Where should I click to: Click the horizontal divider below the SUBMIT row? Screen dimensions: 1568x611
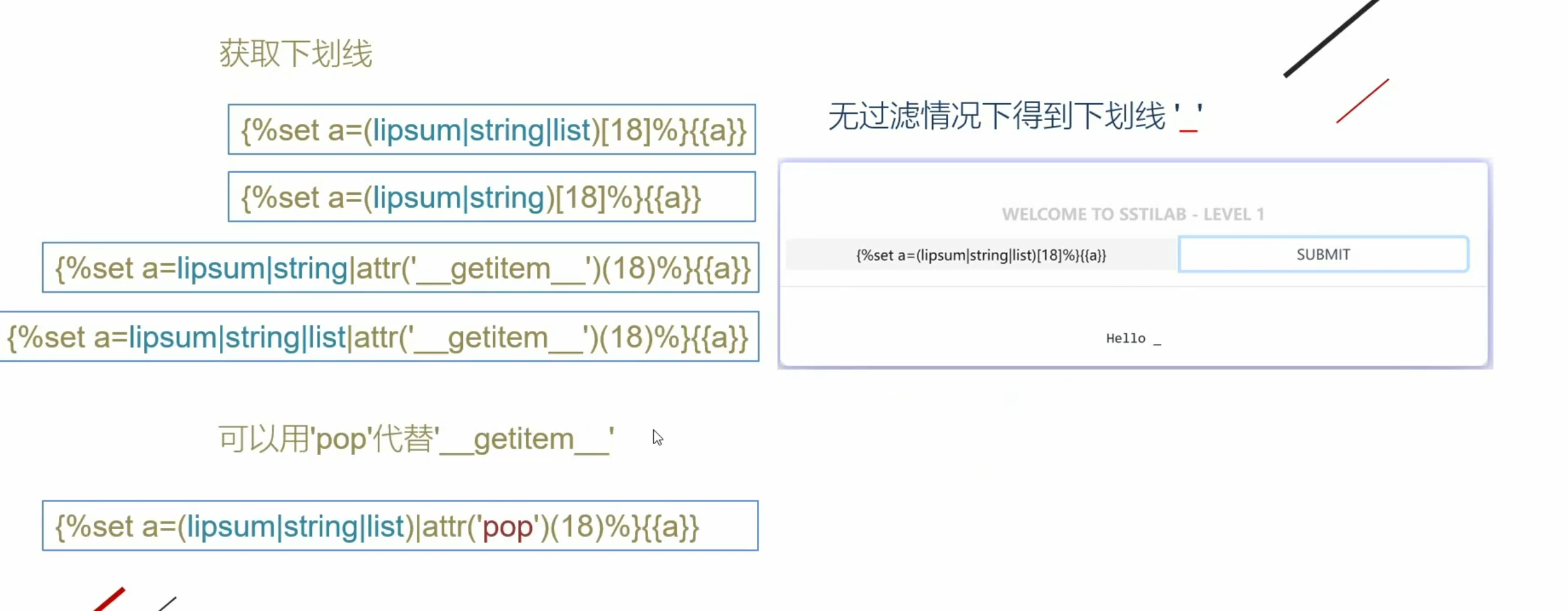point(1133,287)
